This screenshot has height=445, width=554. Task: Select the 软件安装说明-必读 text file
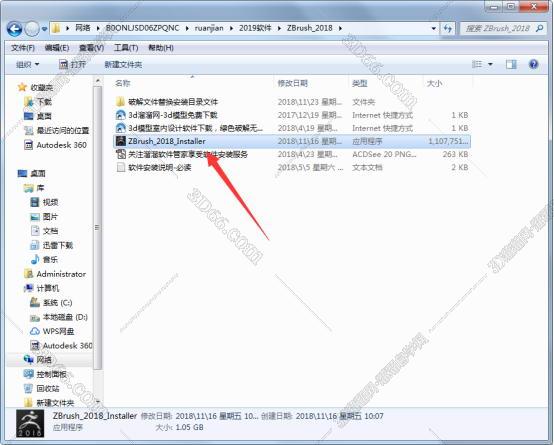pyautogui.click(x=159, y=168)
